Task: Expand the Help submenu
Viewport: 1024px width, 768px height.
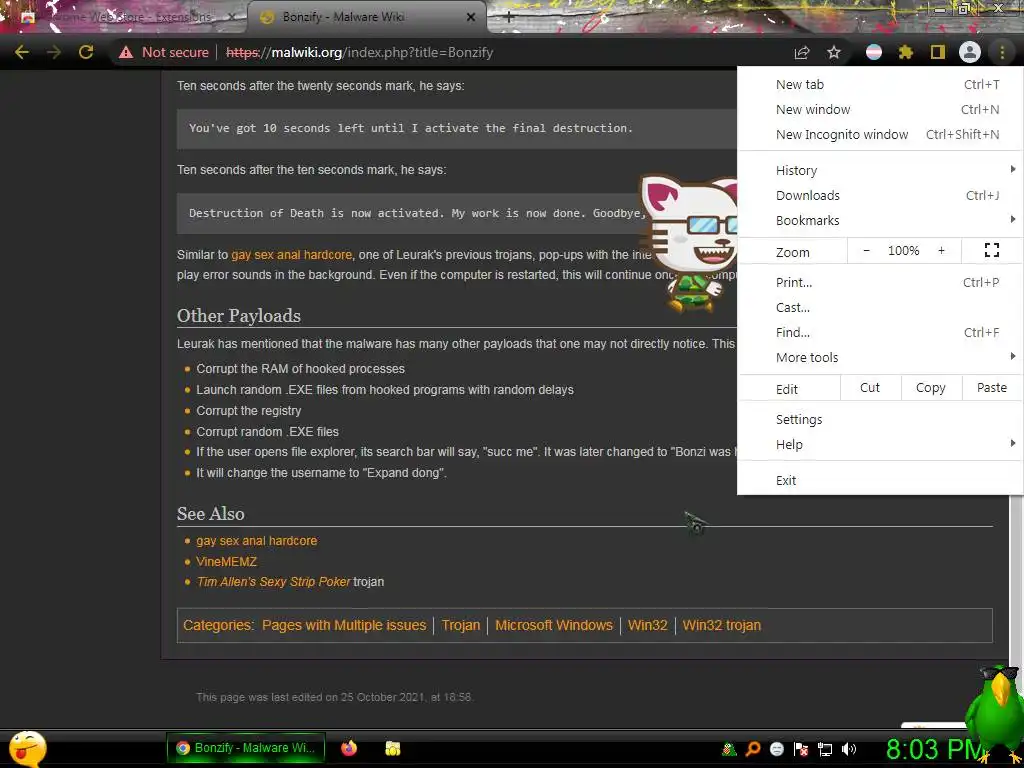Action: 880,444
